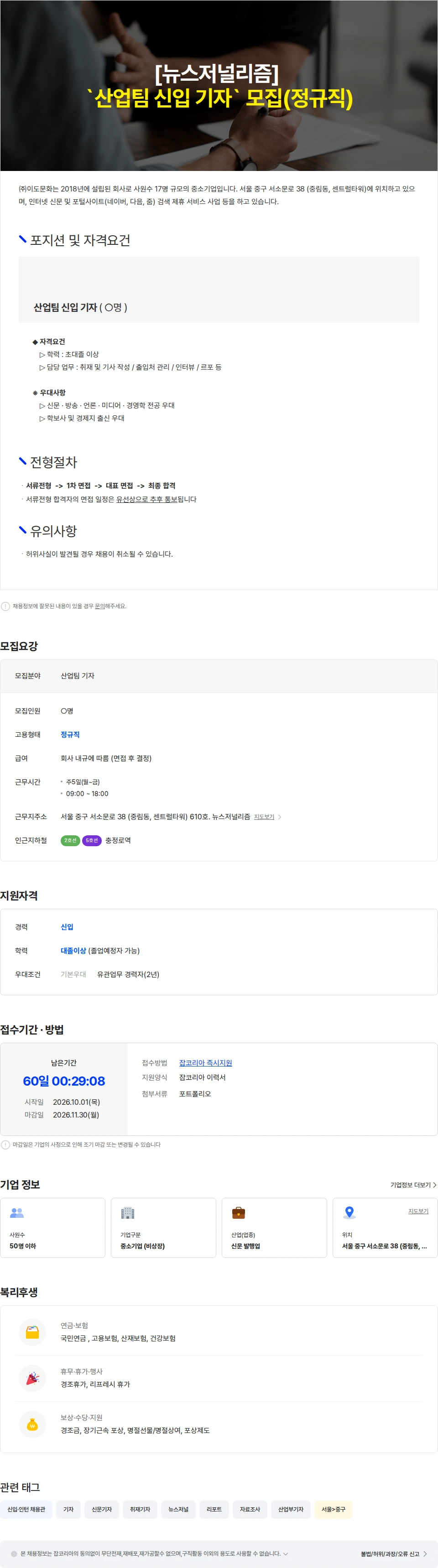
Task: Click the 포트폴리오 attachment text
Action: (x=195, y=1093)
